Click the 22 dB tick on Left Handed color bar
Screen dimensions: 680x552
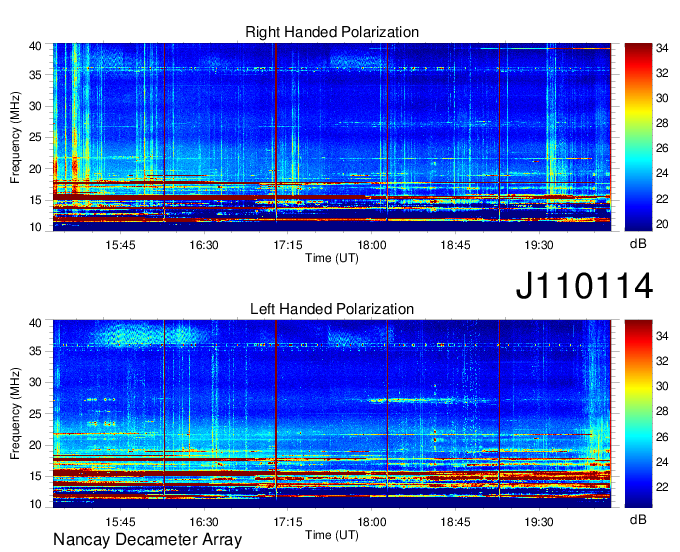point(662,487)
